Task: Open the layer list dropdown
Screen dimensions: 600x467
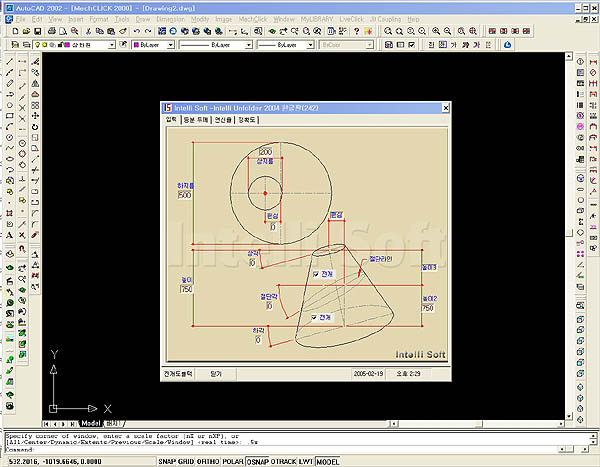Action: 111,45
